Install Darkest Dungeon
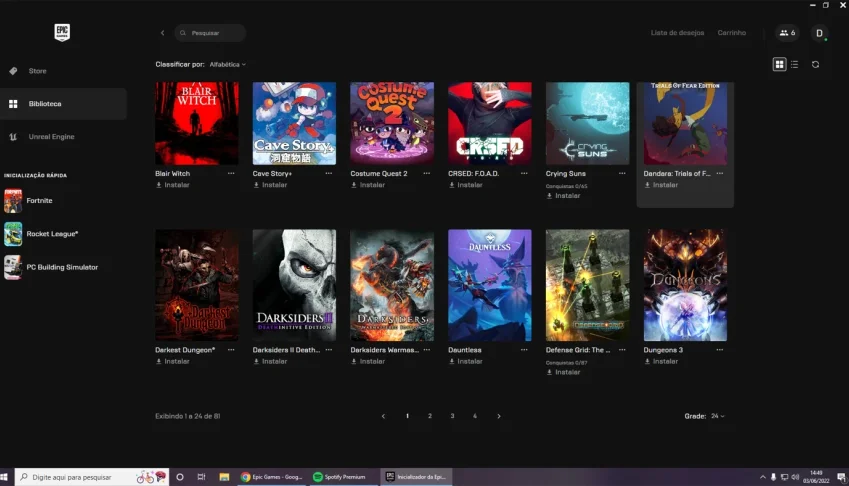This screenshot has width=849, height=486. 173,362
